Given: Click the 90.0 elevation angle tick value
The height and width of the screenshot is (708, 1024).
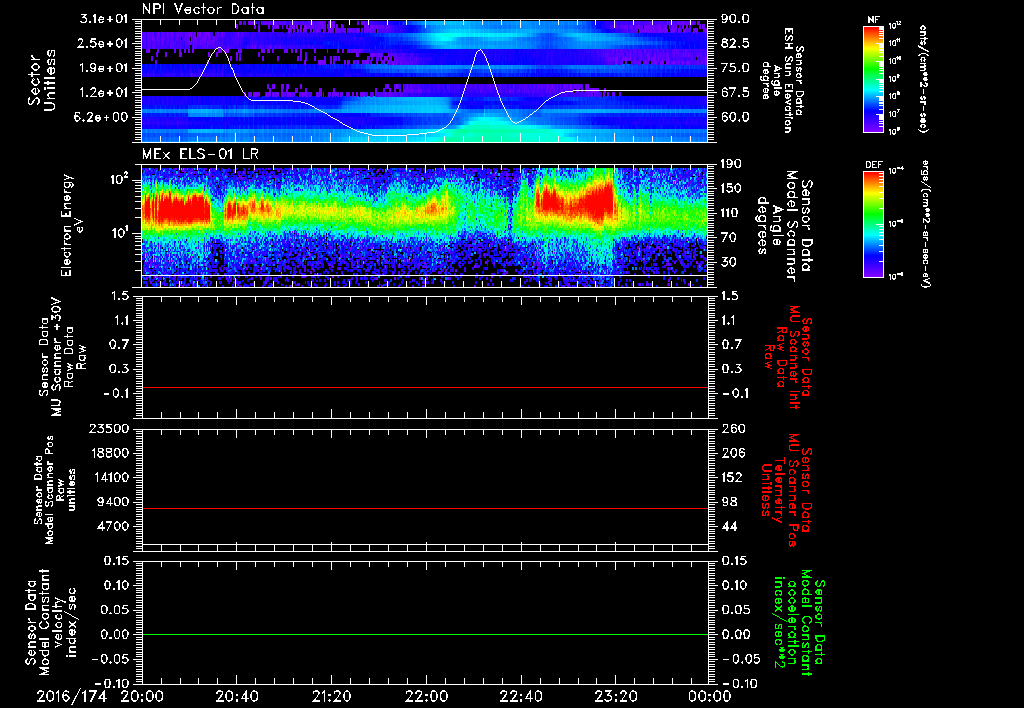Looking at the screenshot, I should 735,19.
